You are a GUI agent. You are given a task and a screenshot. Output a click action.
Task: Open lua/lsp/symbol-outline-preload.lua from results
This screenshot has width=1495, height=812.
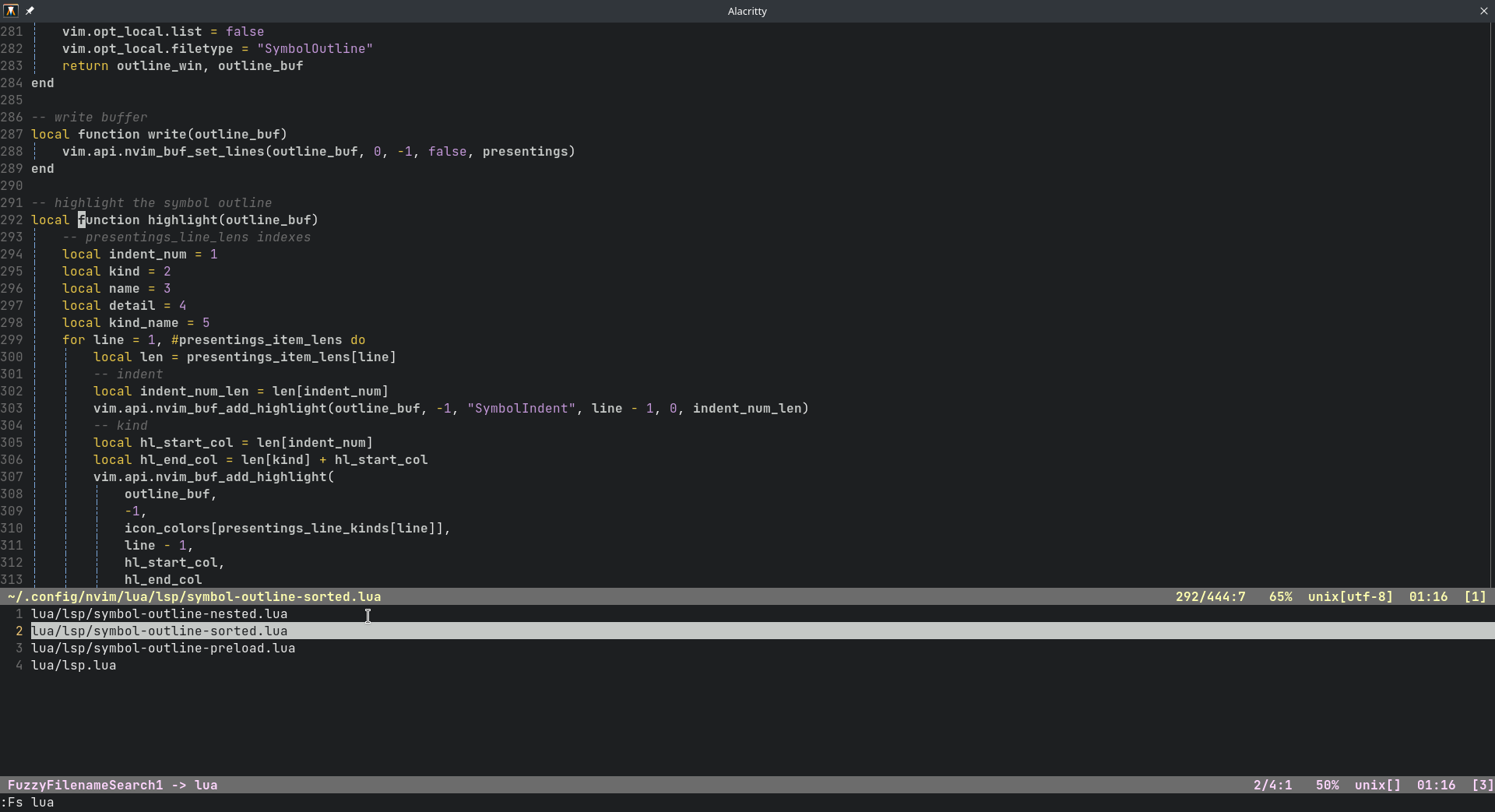[163, 649]
